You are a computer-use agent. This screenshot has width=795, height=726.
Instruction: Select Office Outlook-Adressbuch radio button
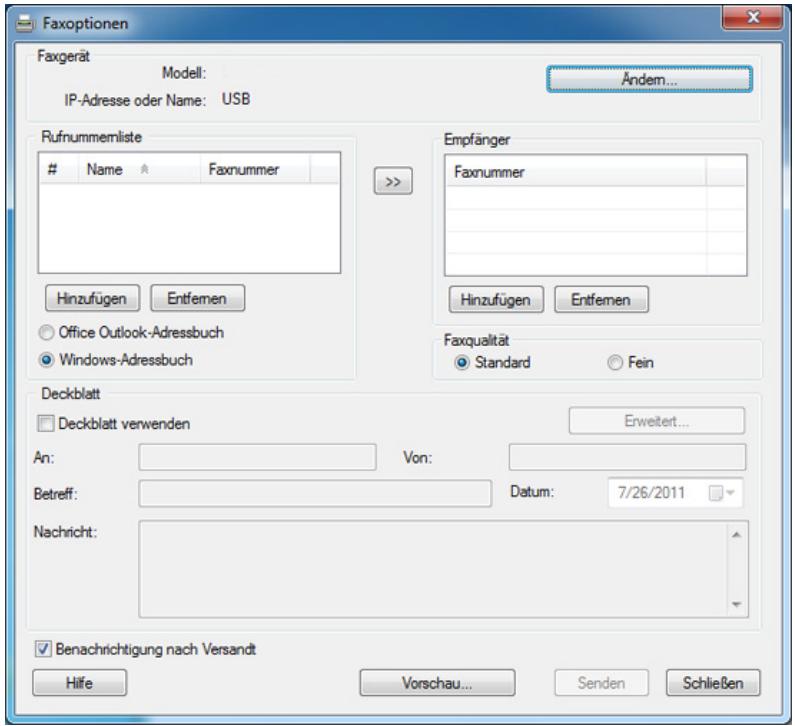[x=46, y=333]
